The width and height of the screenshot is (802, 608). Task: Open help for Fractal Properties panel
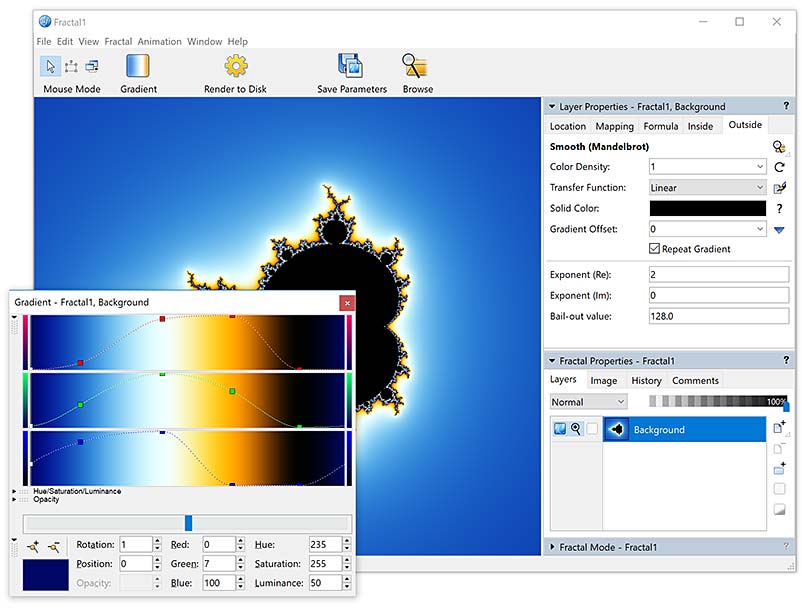click(x=786, y=360)
